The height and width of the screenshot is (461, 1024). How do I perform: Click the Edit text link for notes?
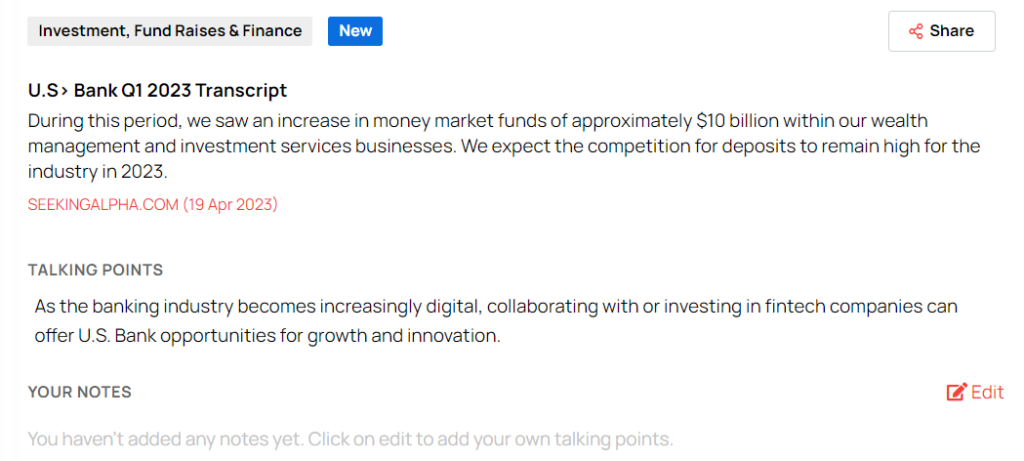[x=987, y=392]
